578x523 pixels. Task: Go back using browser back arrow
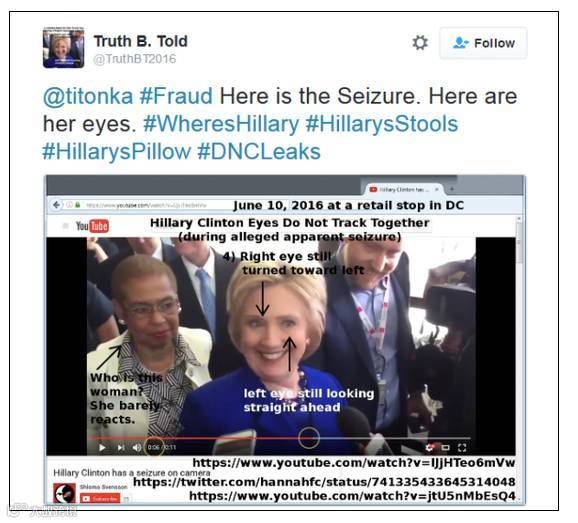click(x=56, y=205)
